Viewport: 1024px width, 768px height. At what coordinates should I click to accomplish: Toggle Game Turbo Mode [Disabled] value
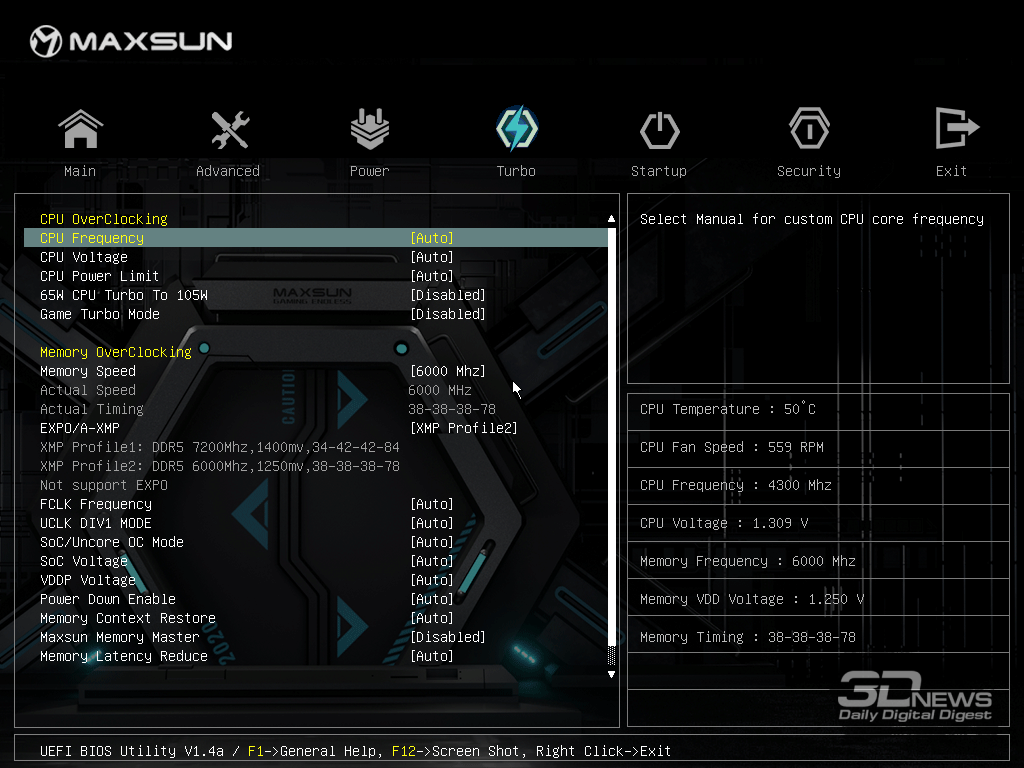(x=448, y=314)
